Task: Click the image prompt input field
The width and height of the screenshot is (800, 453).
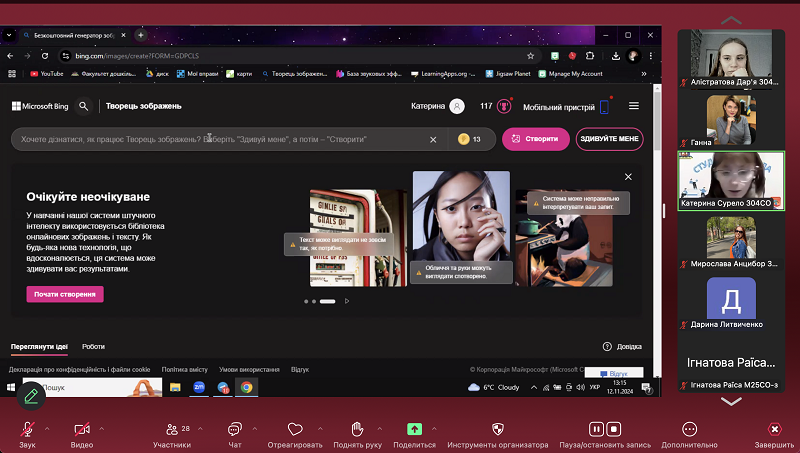Action: click(219, 139)
